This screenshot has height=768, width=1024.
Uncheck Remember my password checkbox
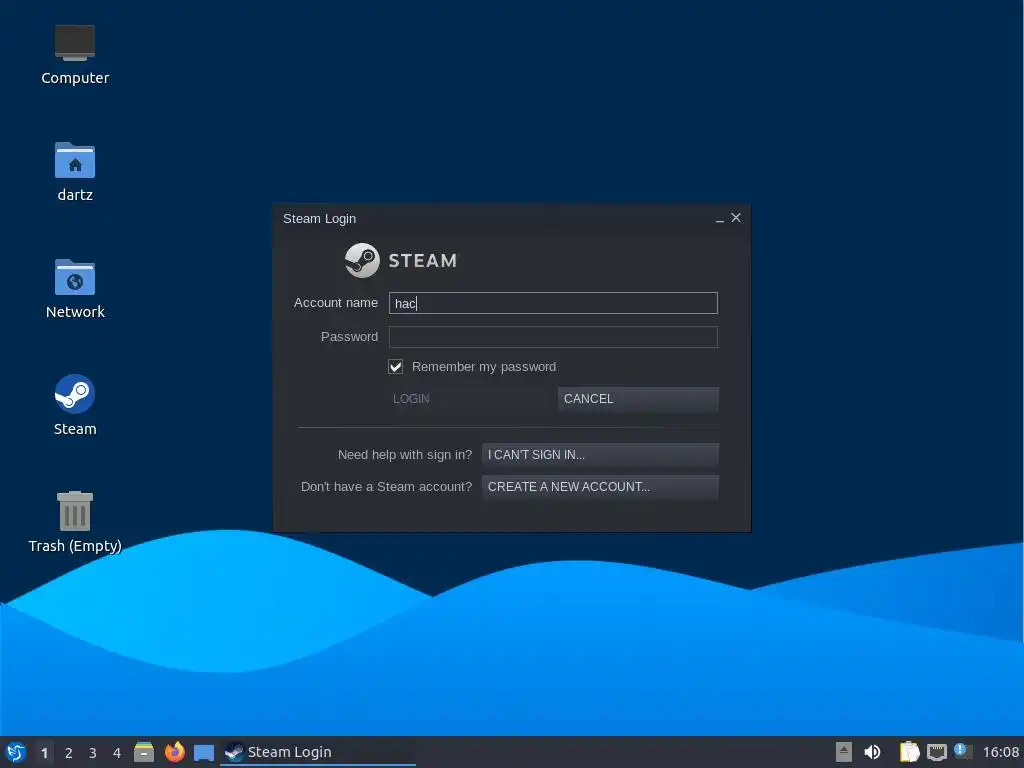(x=396, y=366)
